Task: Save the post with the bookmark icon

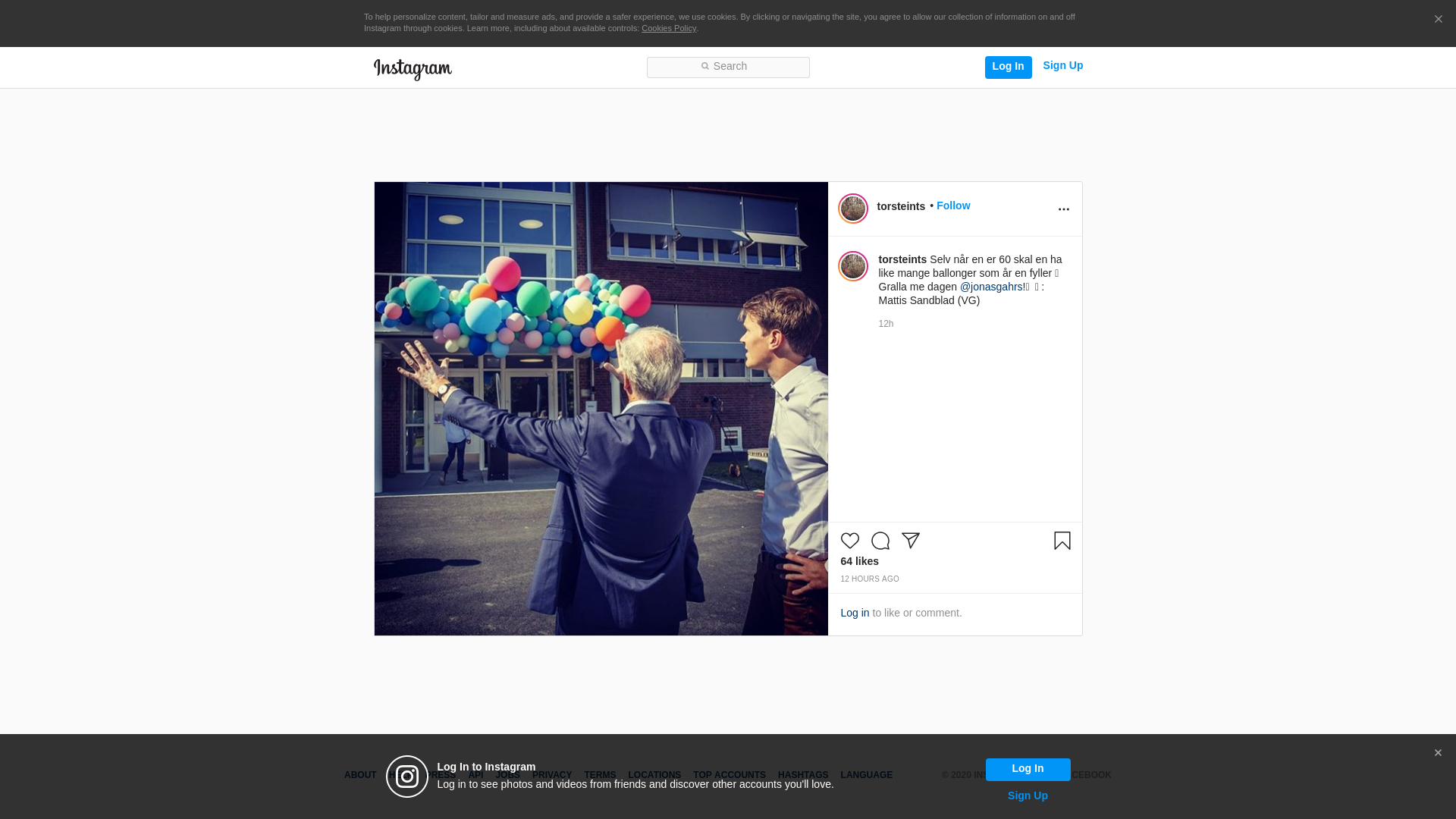Action: click(x=1062, y=541)
